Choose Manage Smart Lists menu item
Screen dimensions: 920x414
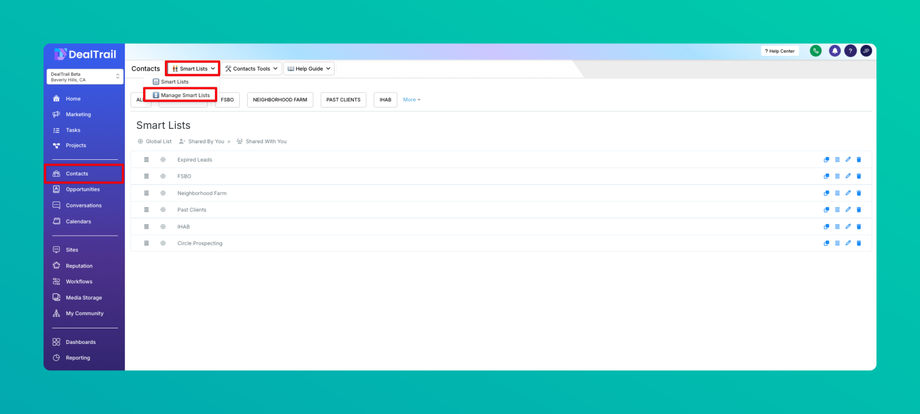tap(181, 94)
